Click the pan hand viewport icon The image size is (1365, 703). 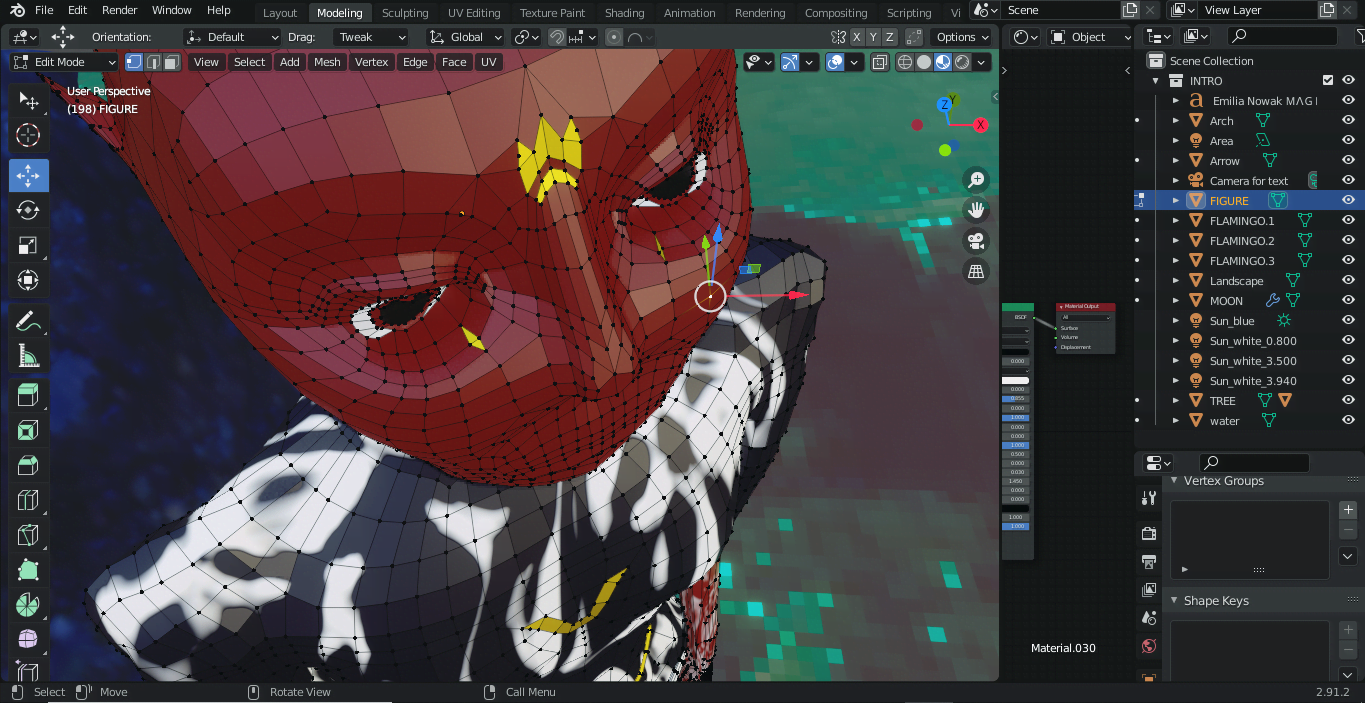pos(976,210)
